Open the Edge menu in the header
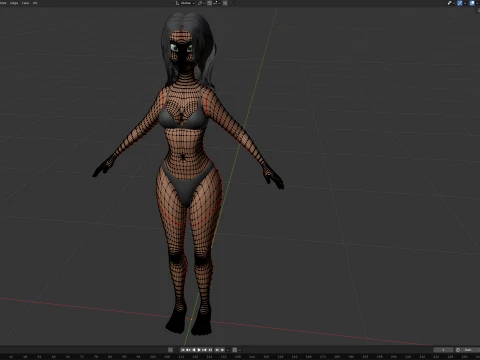 tap(14, 3)
